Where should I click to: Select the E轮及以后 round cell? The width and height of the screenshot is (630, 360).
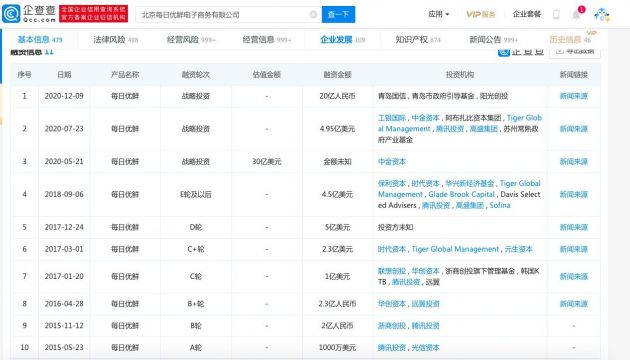click(x=196, y=194)
